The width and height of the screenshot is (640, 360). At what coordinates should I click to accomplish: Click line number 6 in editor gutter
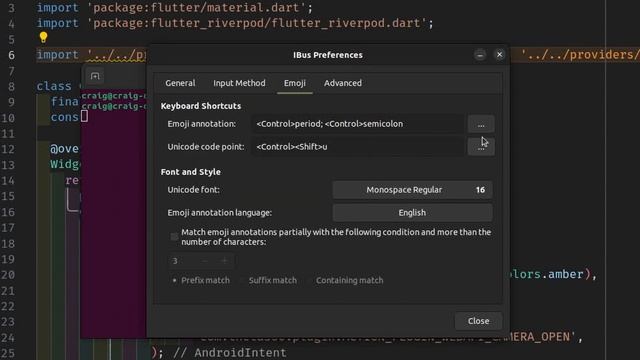click(11, 55)
